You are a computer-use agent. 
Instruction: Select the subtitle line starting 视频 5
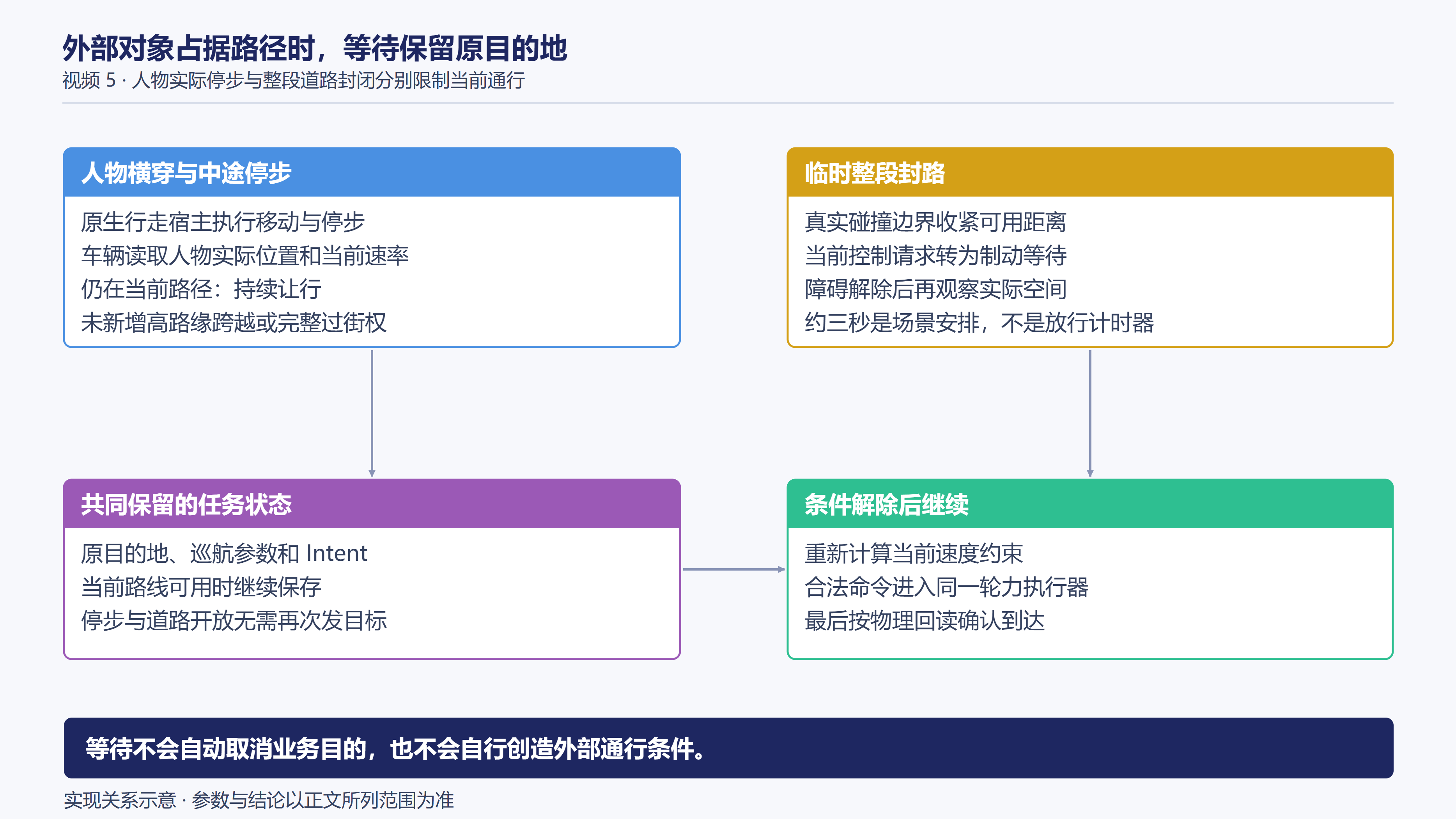tap(293, 80)
